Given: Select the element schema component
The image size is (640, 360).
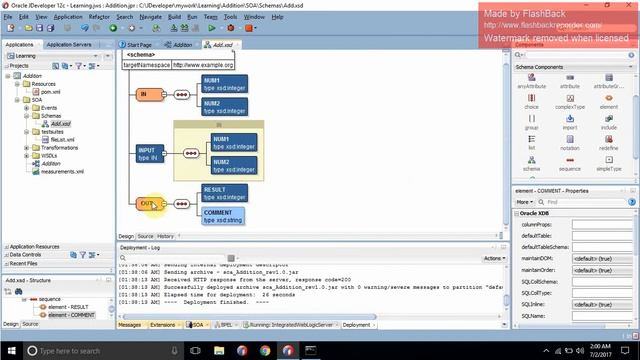Looking at the screenshot, I should (x=609, y=102).
